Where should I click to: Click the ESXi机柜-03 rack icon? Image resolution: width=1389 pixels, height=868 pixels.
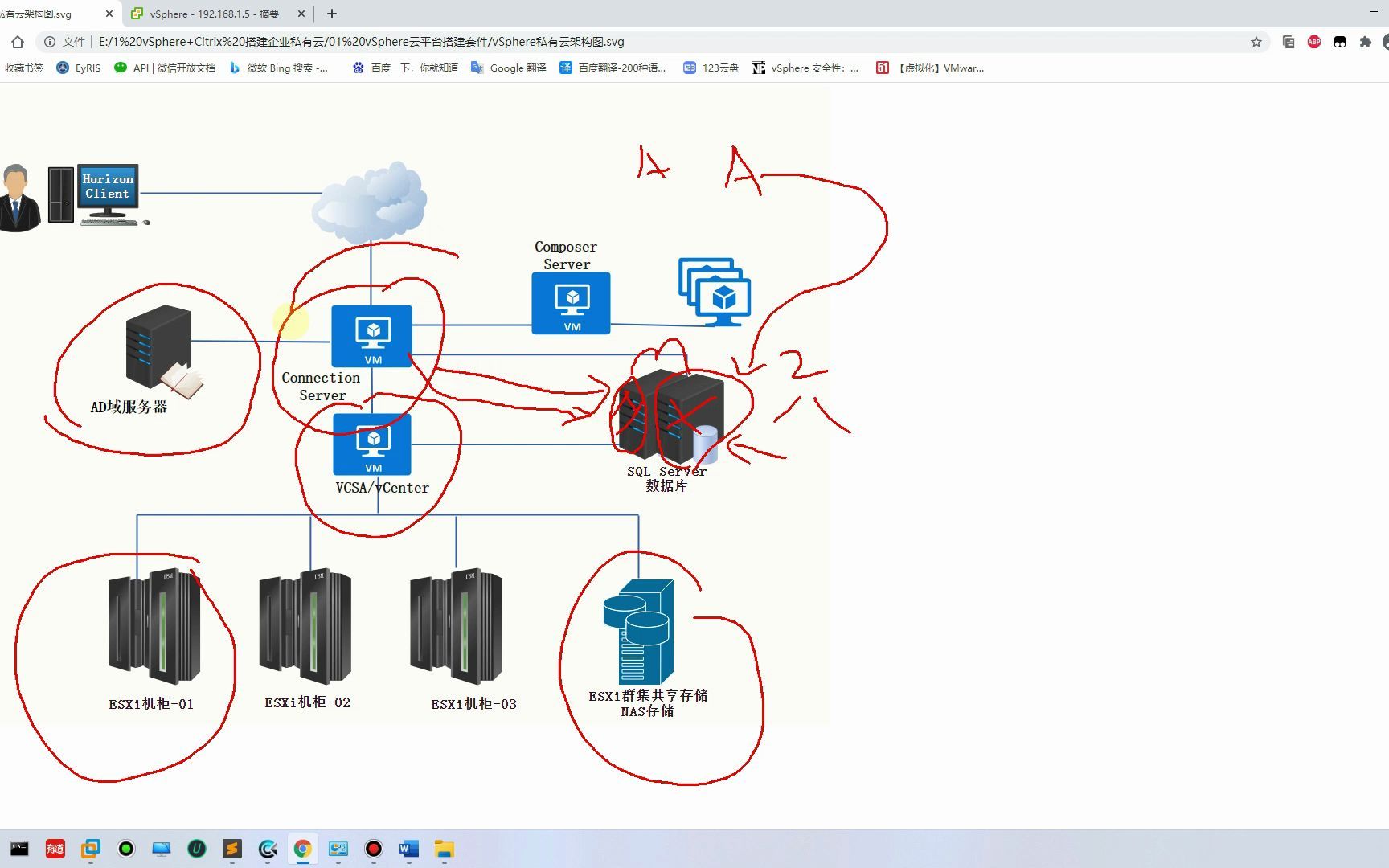(x=457, y=626)
